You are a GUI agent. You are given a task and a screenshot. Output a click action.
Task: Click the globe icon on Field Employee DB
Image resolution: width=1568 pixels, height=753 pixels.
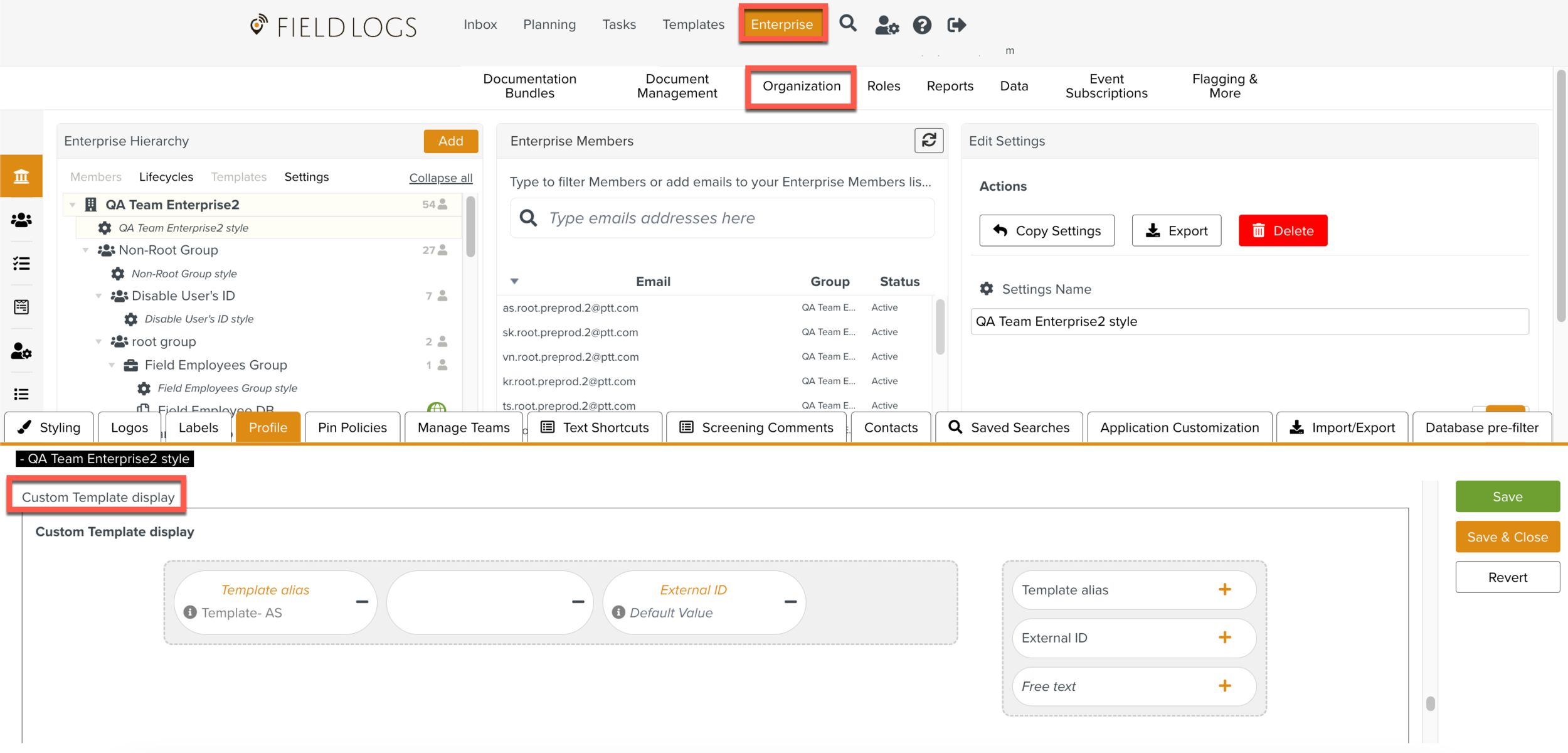coord(437,407)
